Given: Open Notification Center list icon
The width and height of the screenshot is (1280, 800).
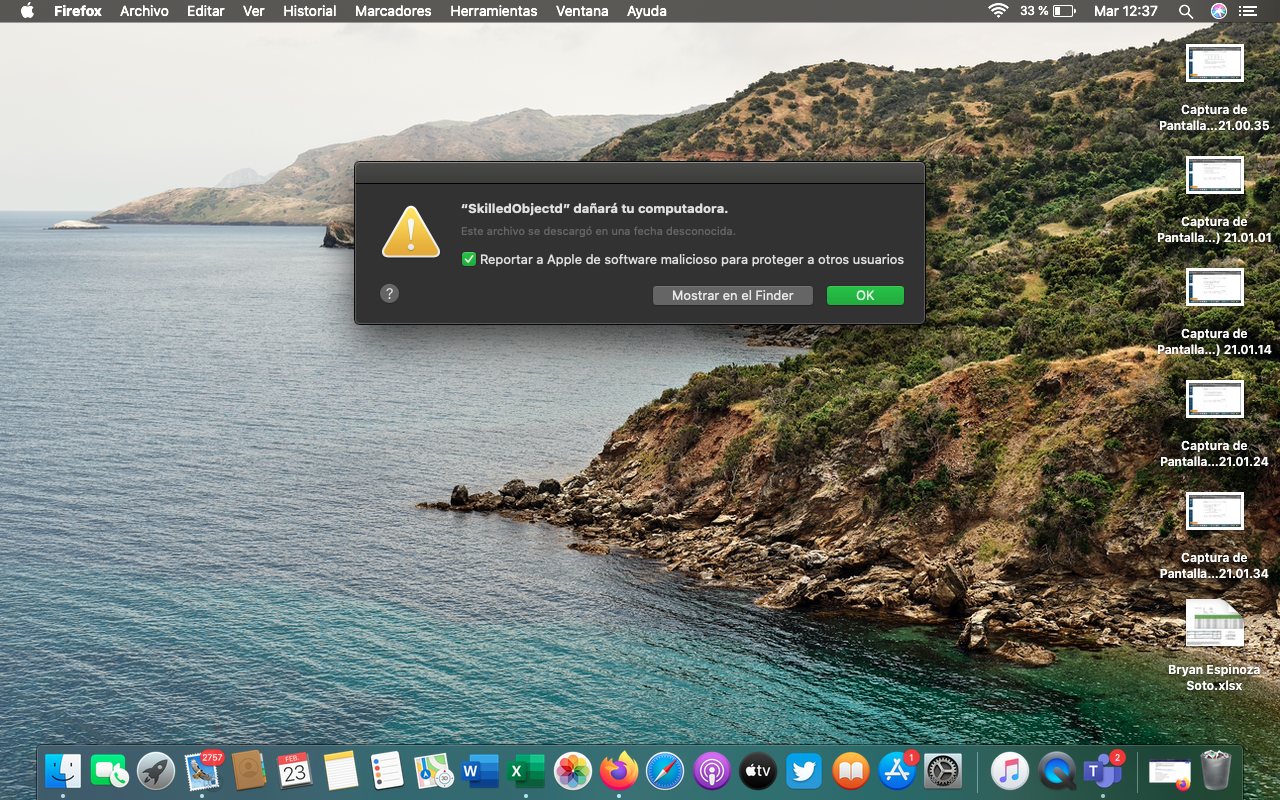Looking at the screenshot, I should (1248, 11).
